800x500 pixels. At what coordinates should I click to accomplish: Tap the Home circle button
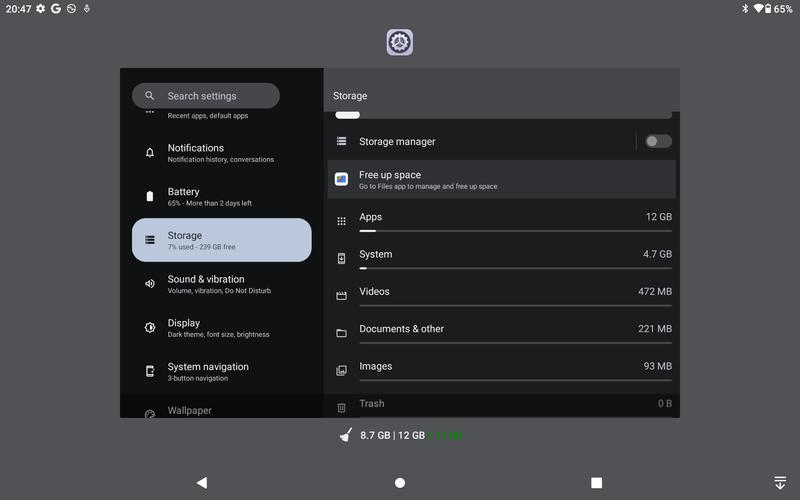coord(400,483)
